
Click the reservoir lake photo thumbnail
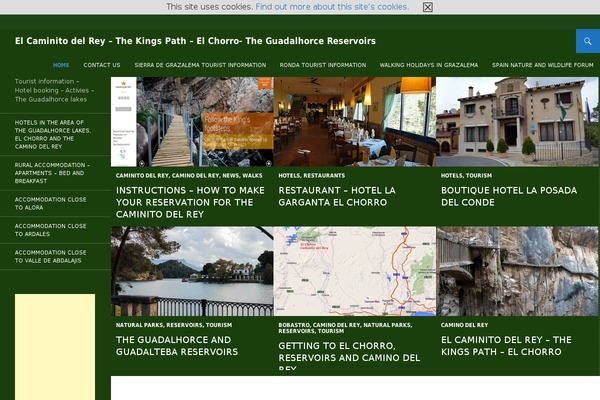(192, 271)
